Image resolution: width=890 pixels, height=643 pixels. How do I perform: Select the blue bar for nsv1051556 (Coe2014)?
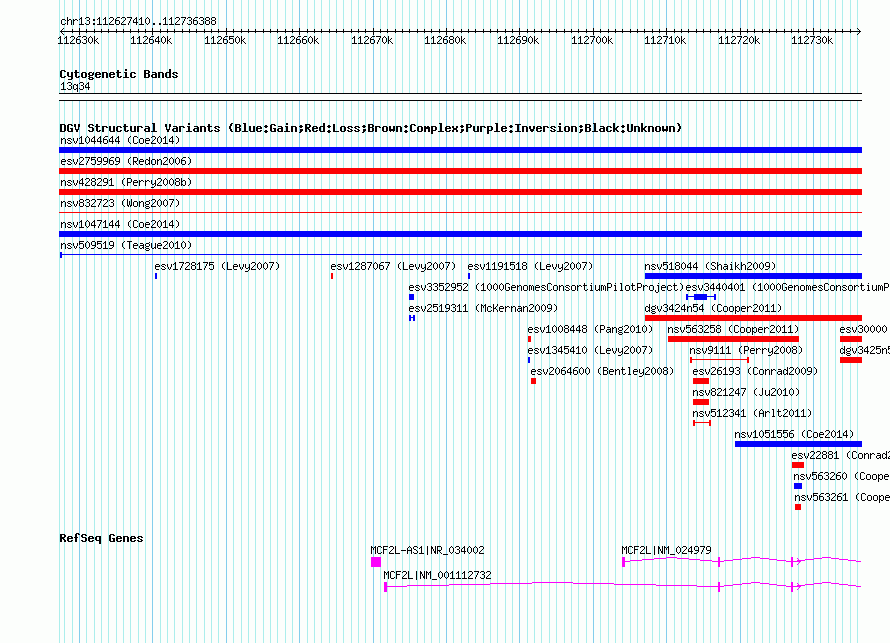pos(798,444)
